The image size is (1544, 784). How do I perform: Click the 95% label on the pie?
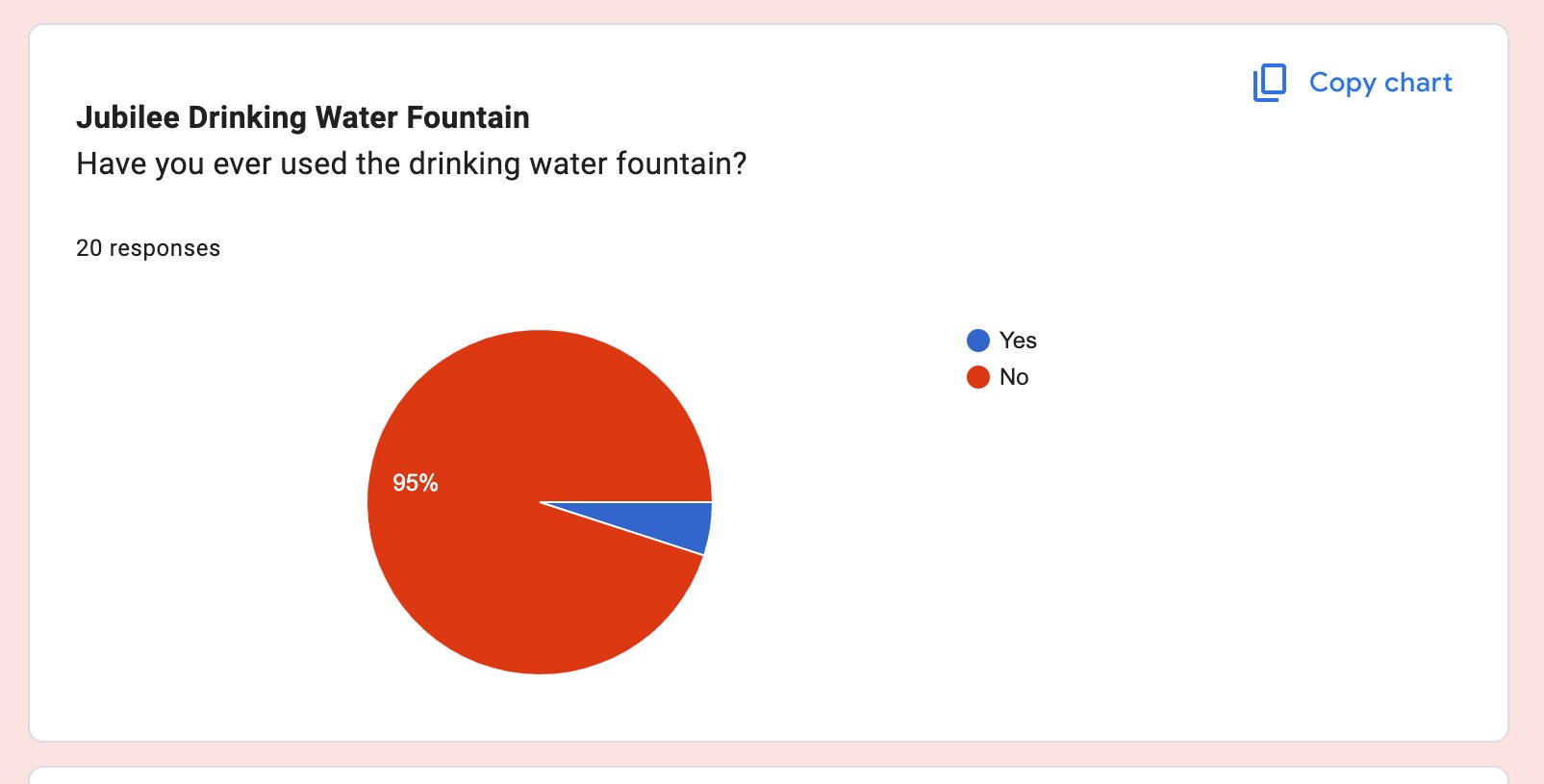(x=416, y=483)
